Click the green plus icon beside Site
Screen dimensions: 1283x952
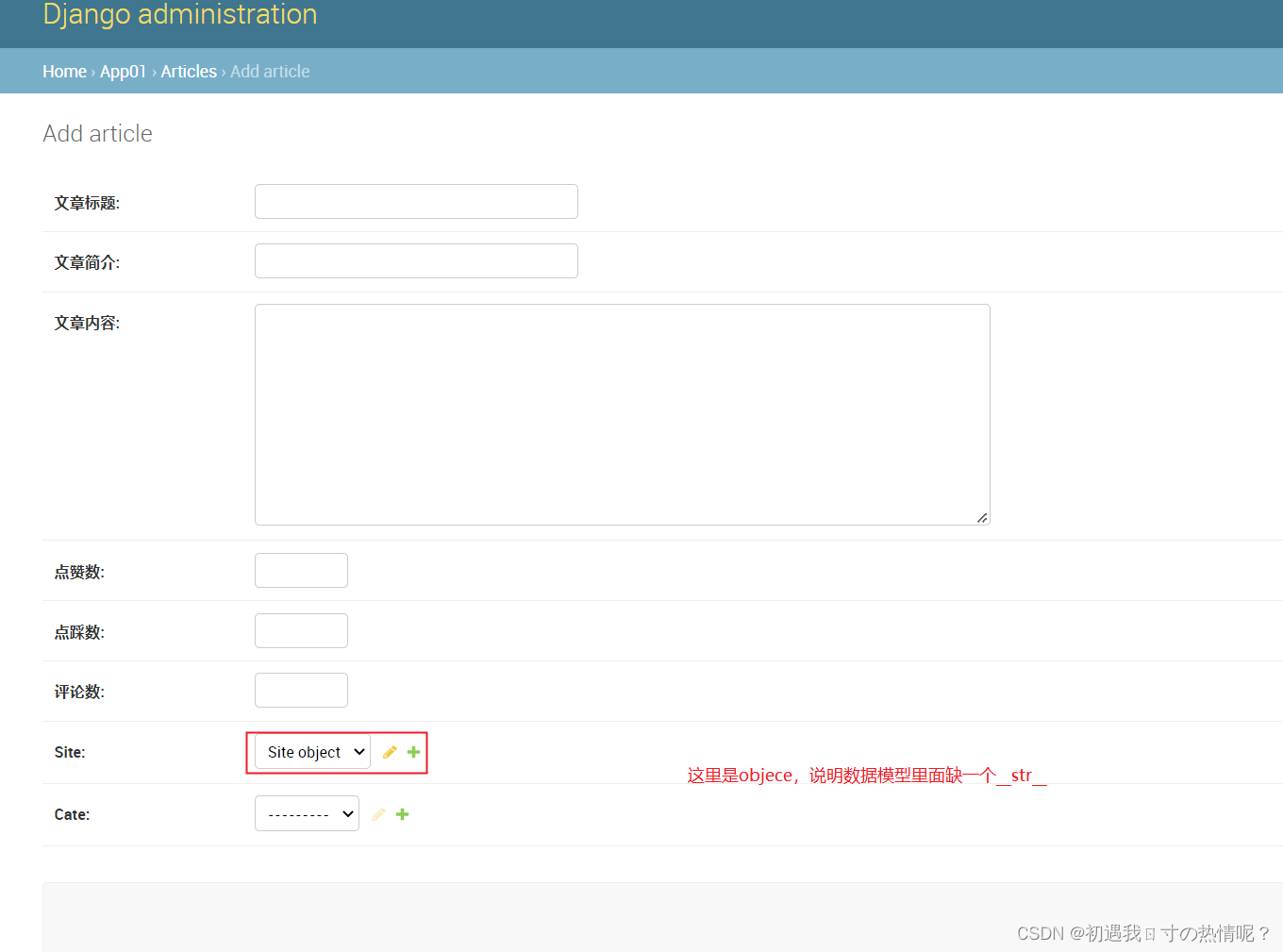point(413,752)
